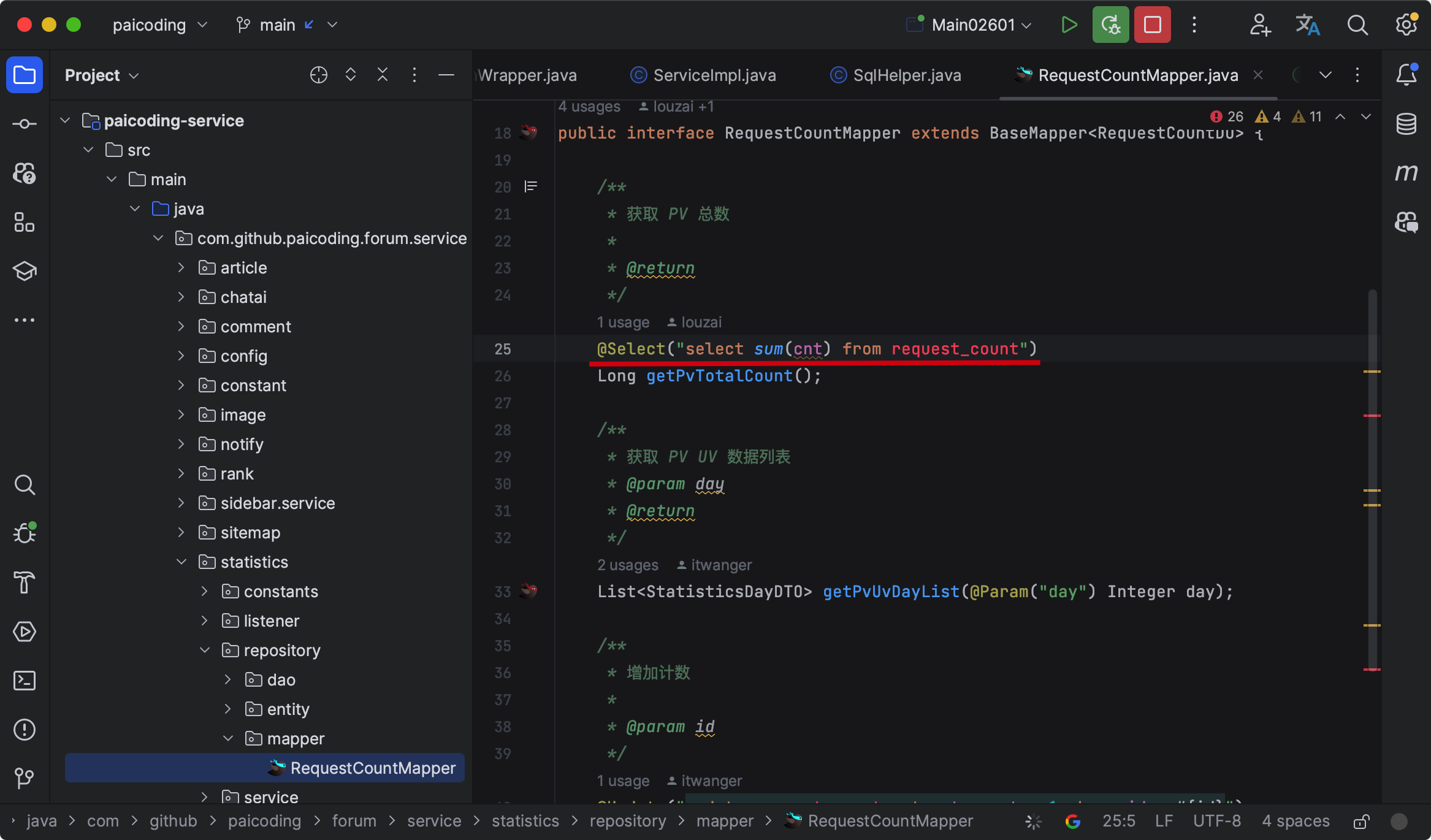1431x840 pixels.
Task: Click the green Run button
Action: click(1069, 25)
